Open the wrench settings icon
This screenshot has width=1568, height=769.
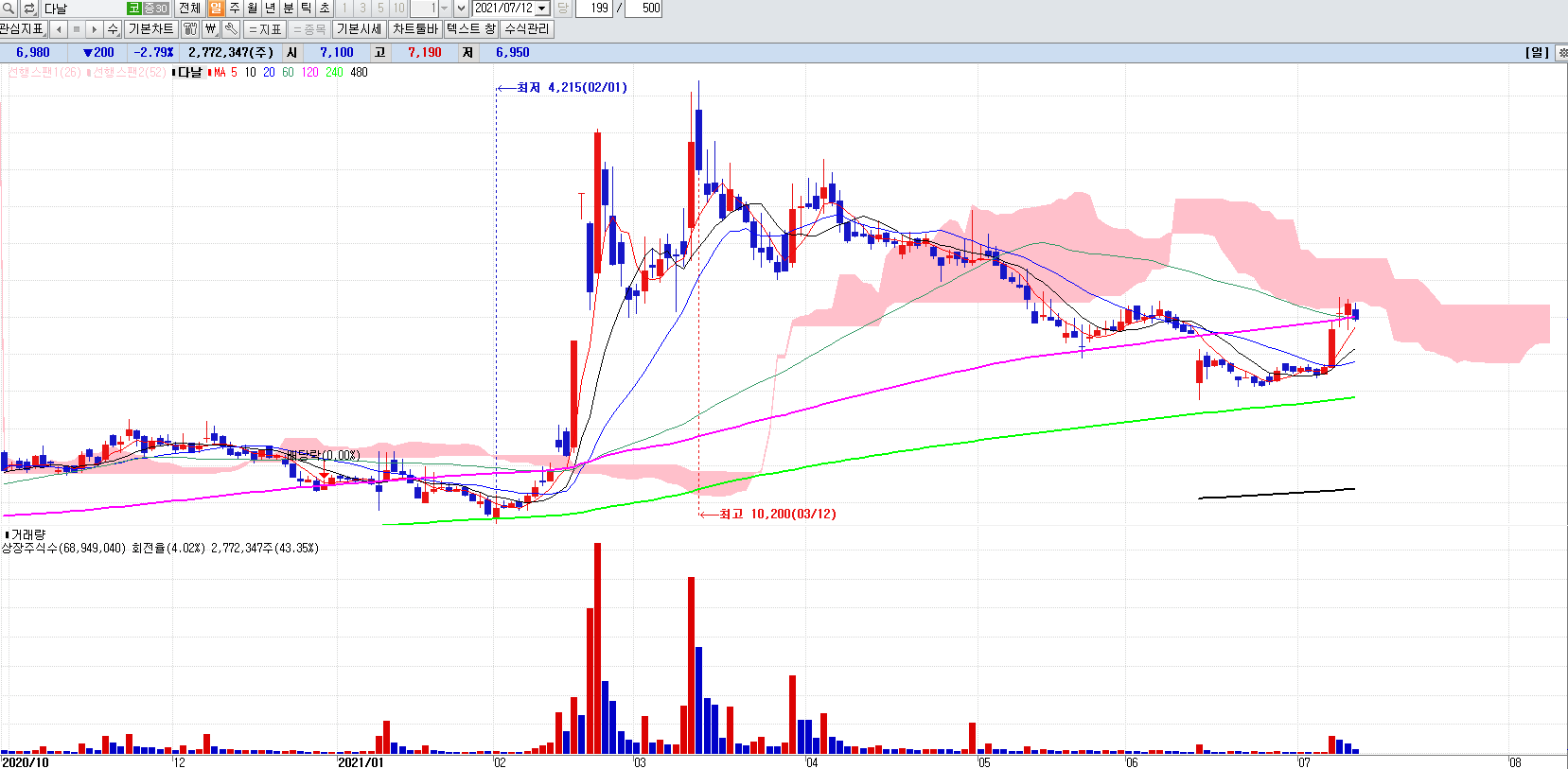pos(231,28)
